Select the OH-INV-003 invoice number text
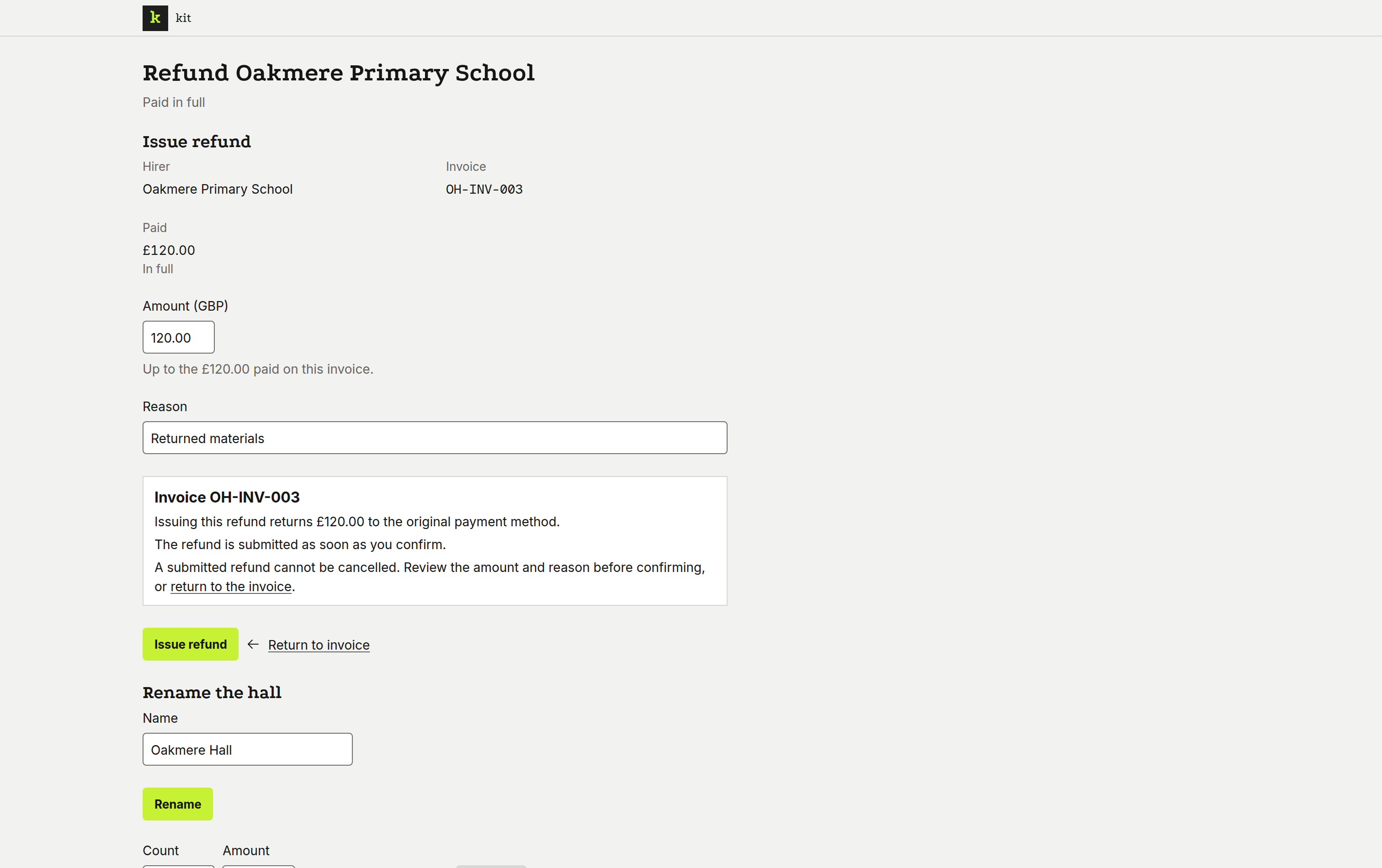 coord(484,189)
